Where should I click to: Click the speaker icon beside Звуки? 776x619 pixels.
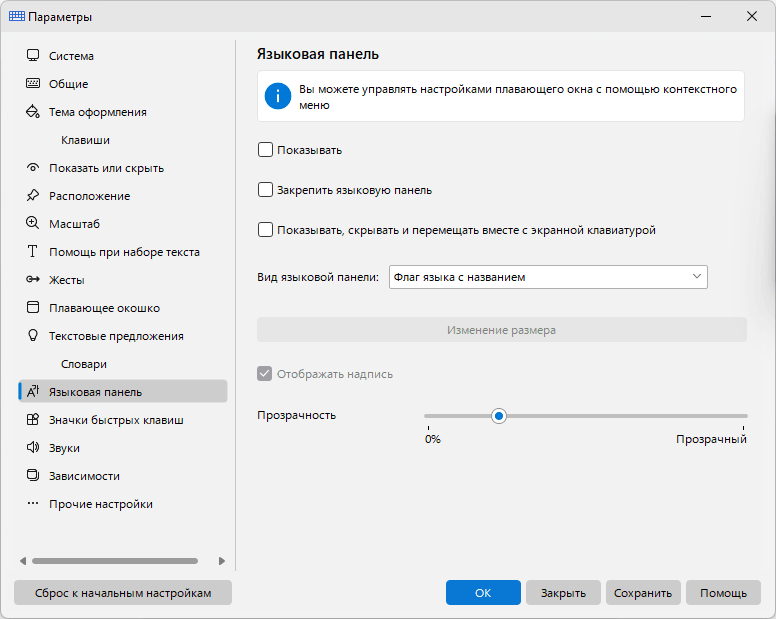(33, 447)
